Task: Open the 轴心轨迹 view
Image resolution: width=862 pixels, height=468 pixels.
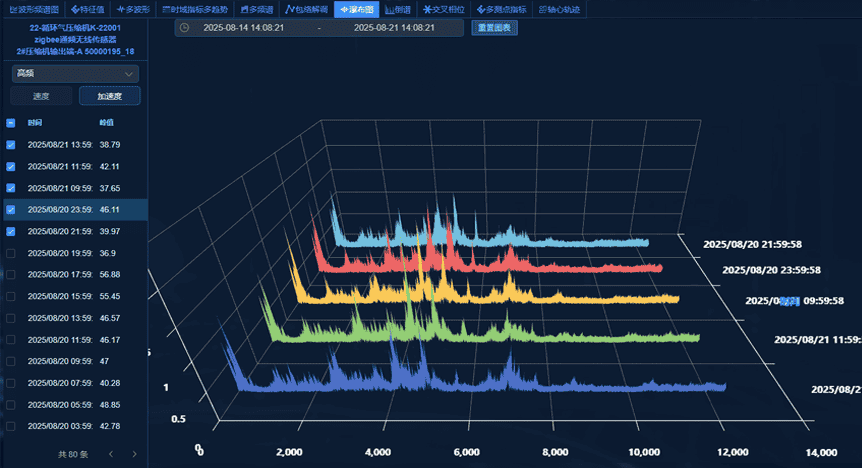Action: pos(561,9)
